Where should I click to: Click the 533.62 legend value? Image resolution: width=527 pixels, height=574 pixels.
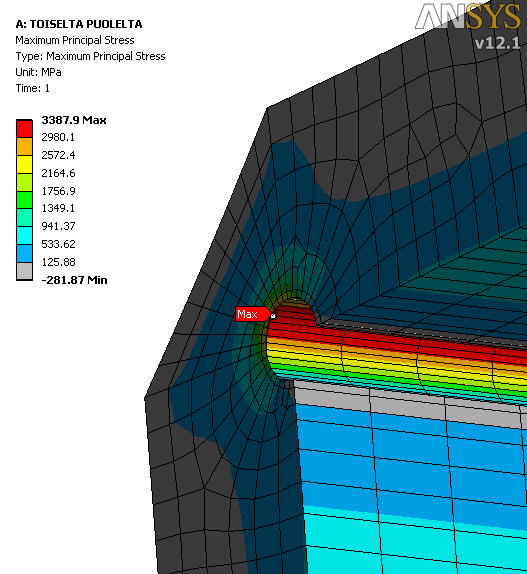tap(58, 244)
